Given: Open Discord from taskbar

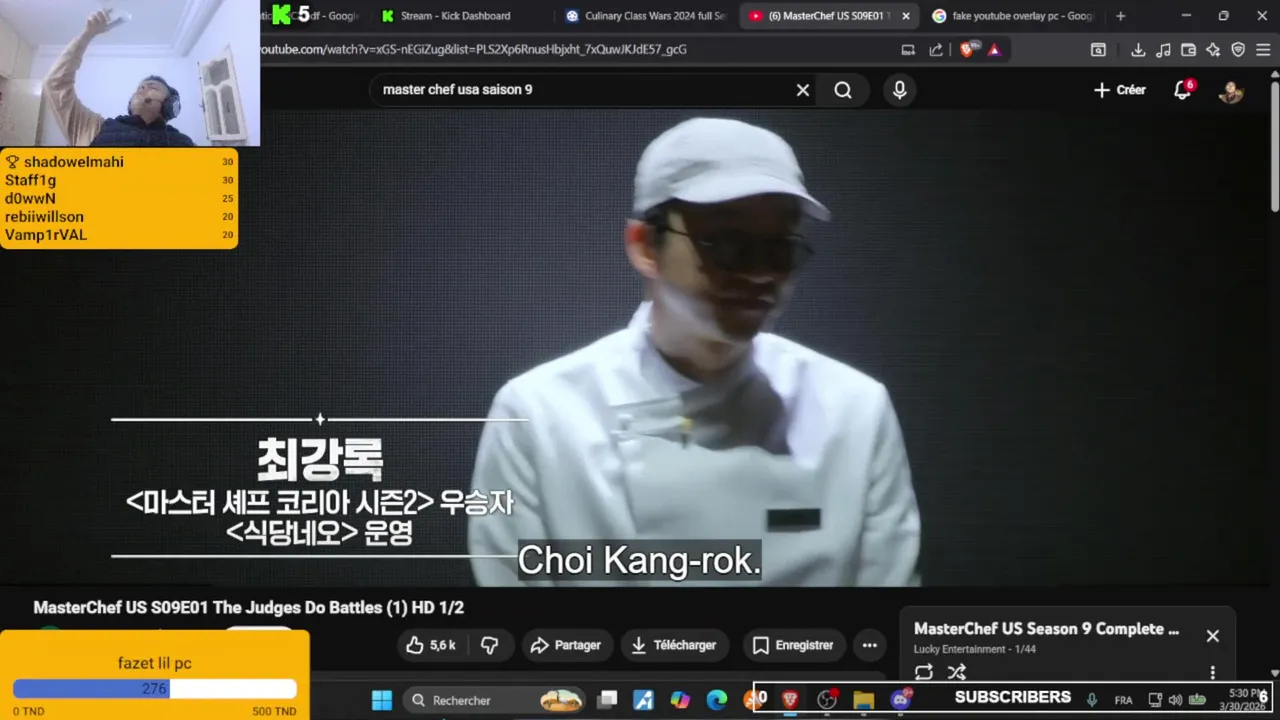Looking at the screenshot, I should [900, 700].
